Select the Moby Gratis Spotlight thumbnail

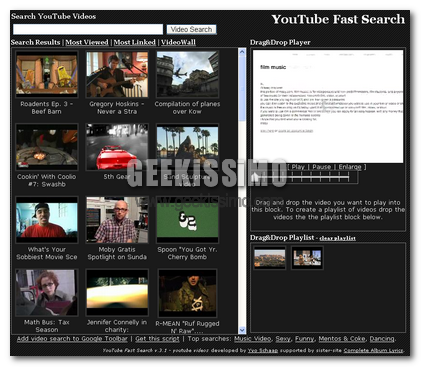(117, 220)
